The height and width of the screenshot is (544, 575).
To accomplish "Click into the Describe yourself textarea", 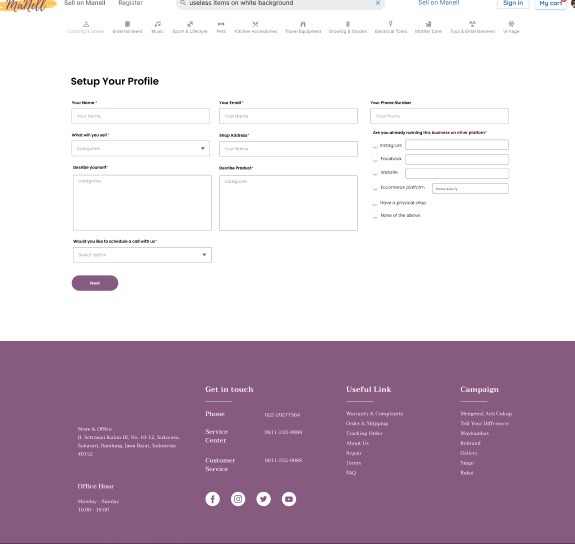I will [142, 202].
